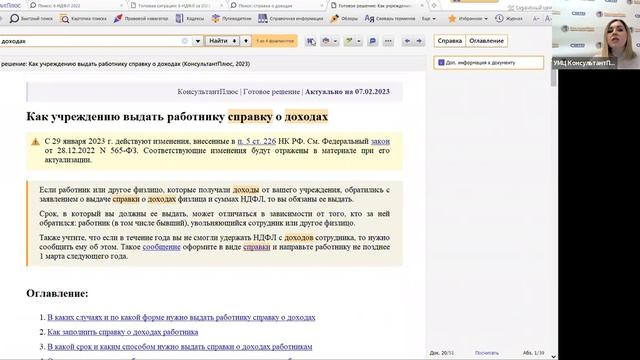640x360 pixels.
Task: Open link 'п. 5 ст. 226'
Action: click(257, 141)
